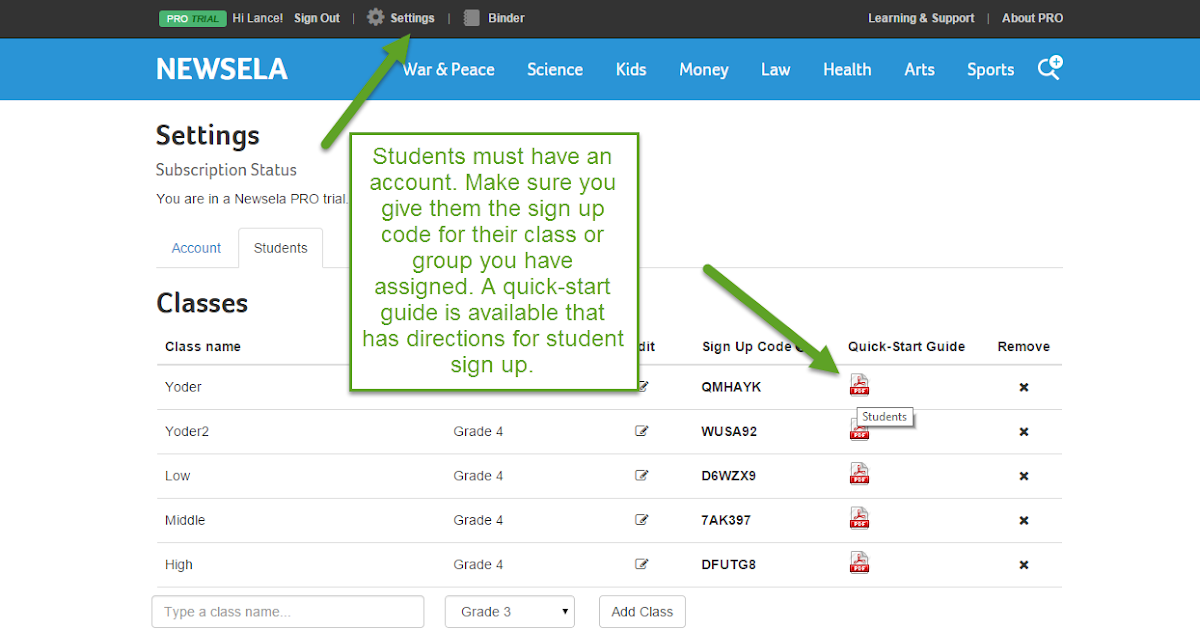Open the Binder icon in top bar

[x=472, y=18]
